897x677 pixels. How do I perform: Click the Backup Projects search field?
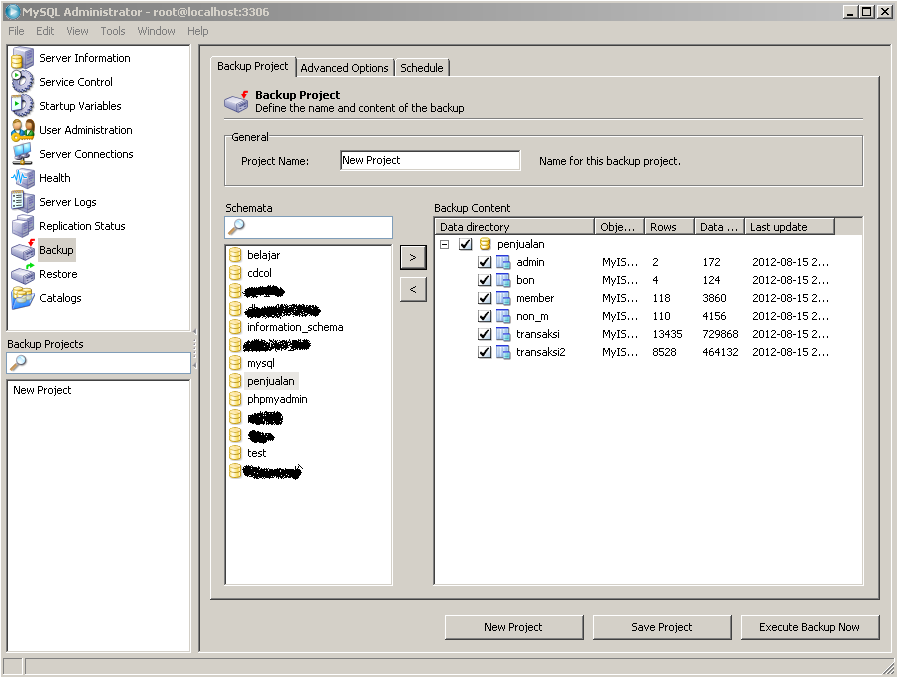98,363
